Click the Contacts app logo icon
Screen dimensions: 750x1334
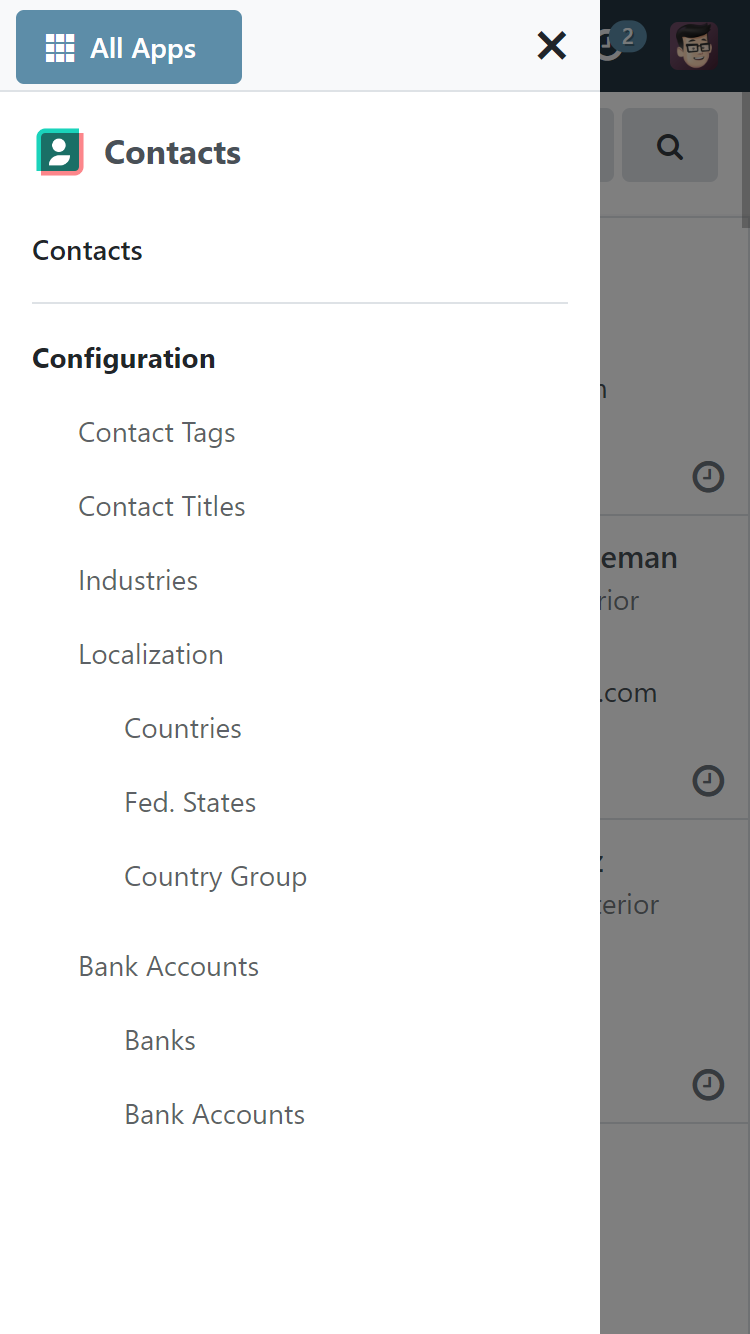60,153
